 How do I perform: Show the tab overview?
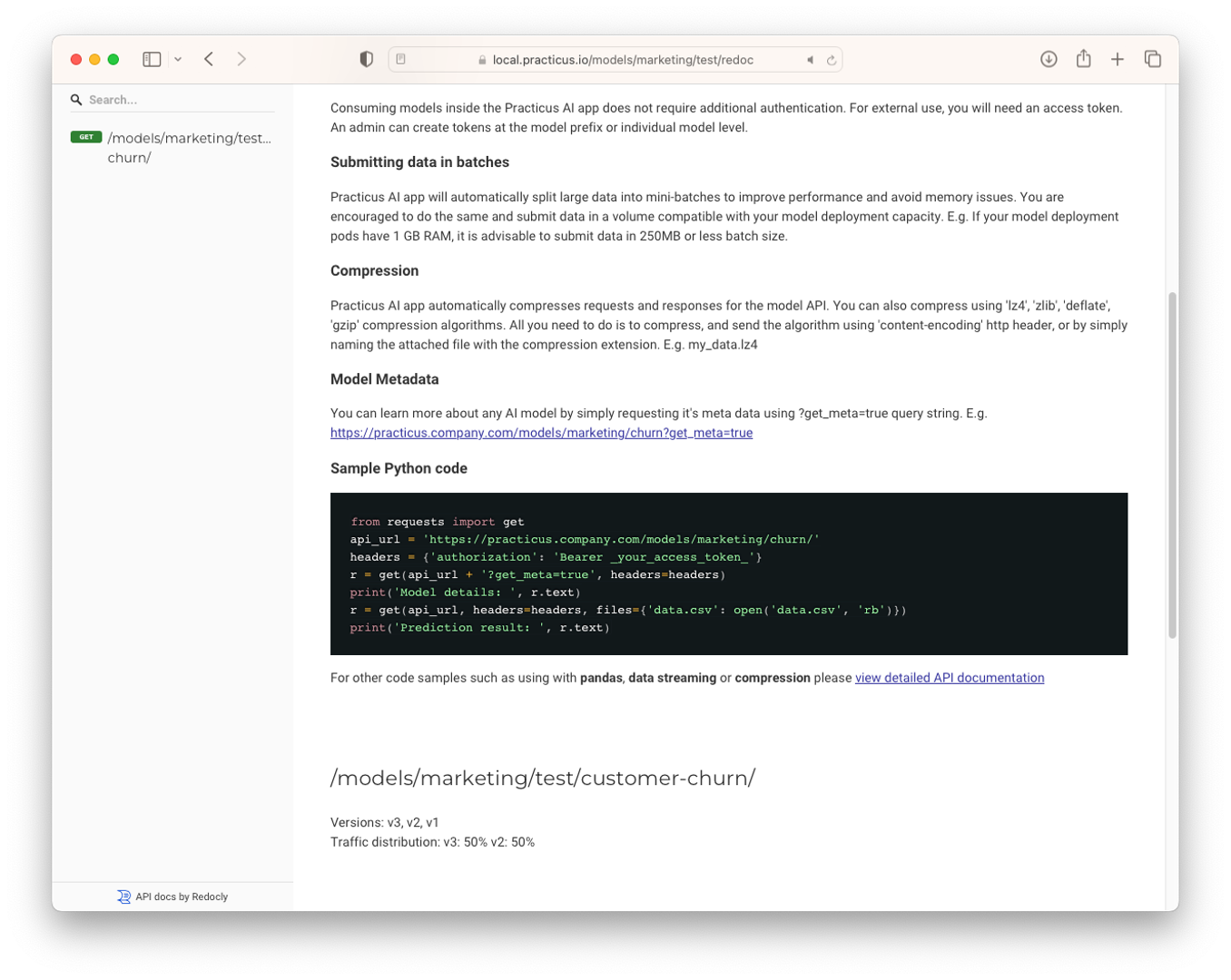(x=1153, y=59)
